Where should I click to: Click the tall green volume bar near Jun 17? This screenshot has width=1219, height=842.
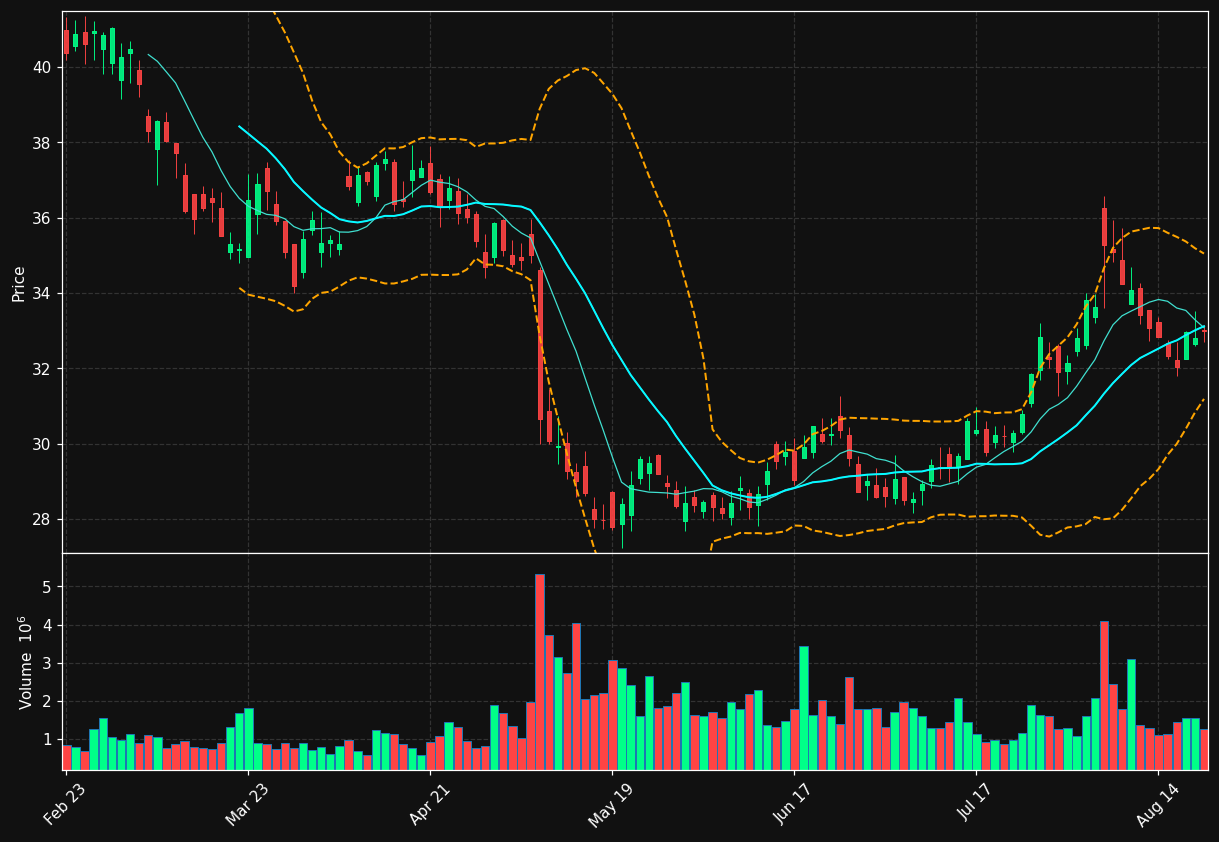point(804,708)
